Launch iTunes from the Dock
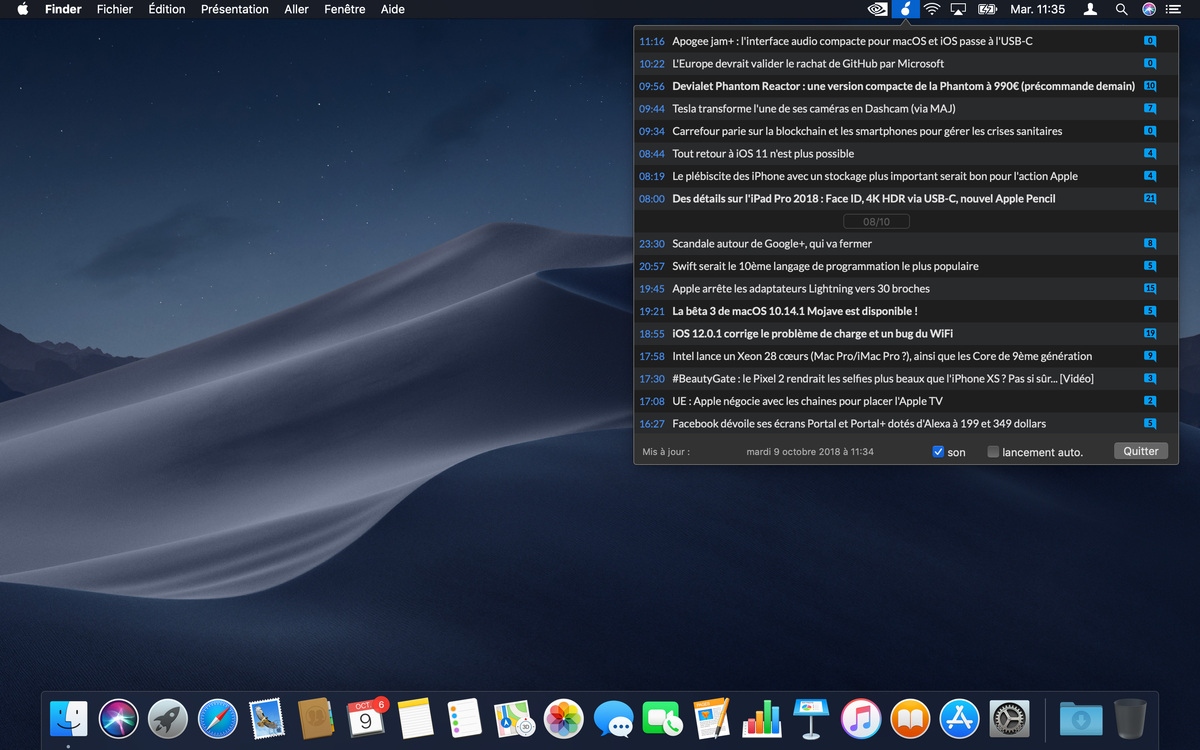Image resolution: width=1200 pixels, height=750 pixels. pos(861,719)
